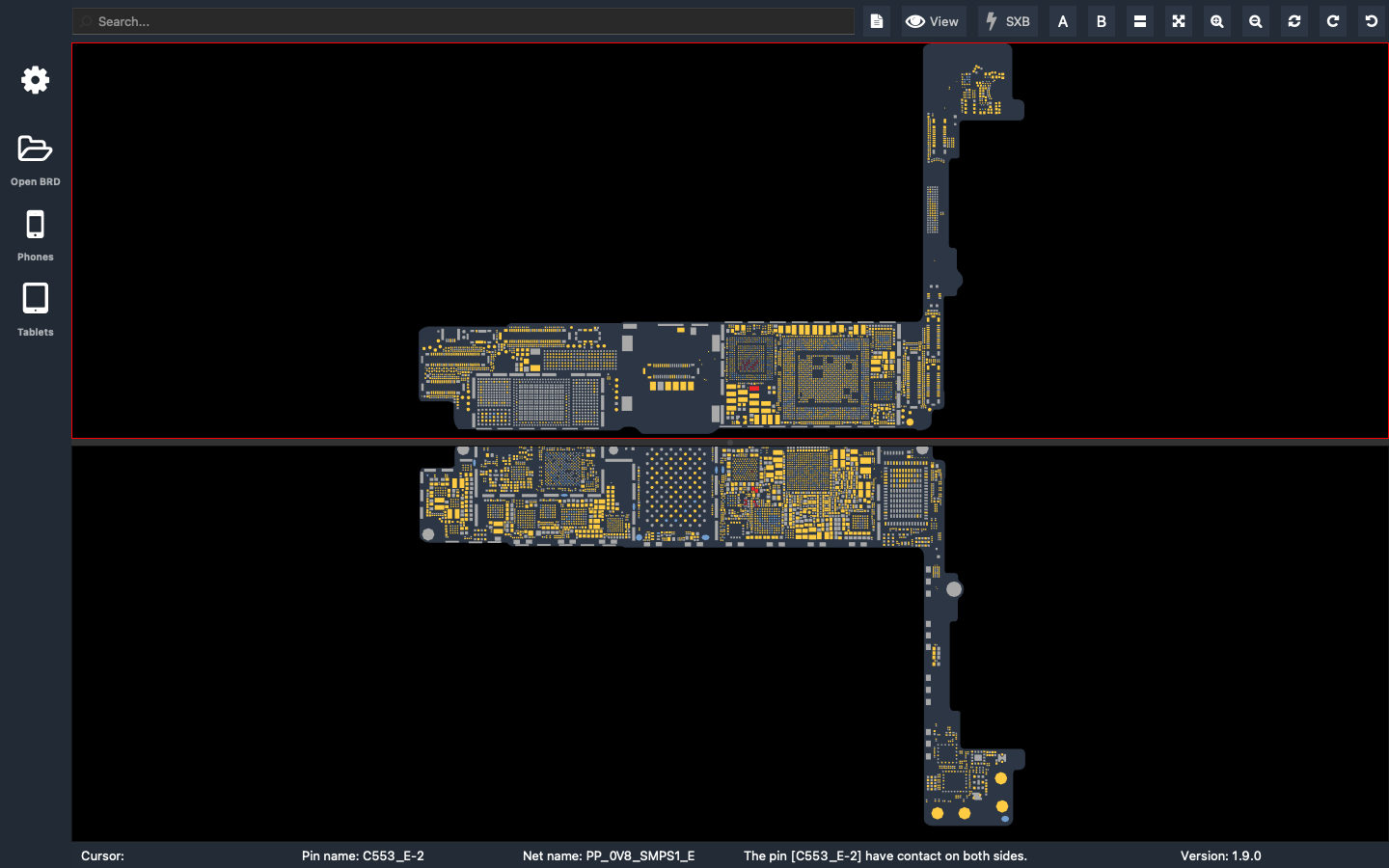This screenshot has height=868, width=1389.
Task: Toggle the split two-panel view button
Action: tap(1140, 21)
